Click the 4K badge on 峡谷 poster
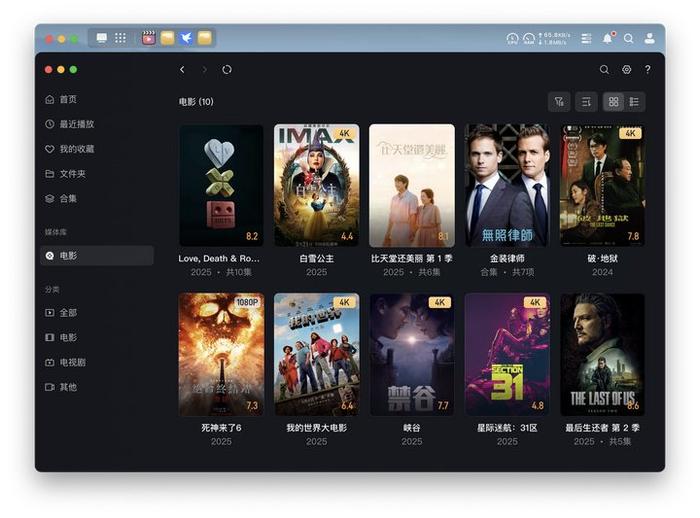 click(439, 302)
